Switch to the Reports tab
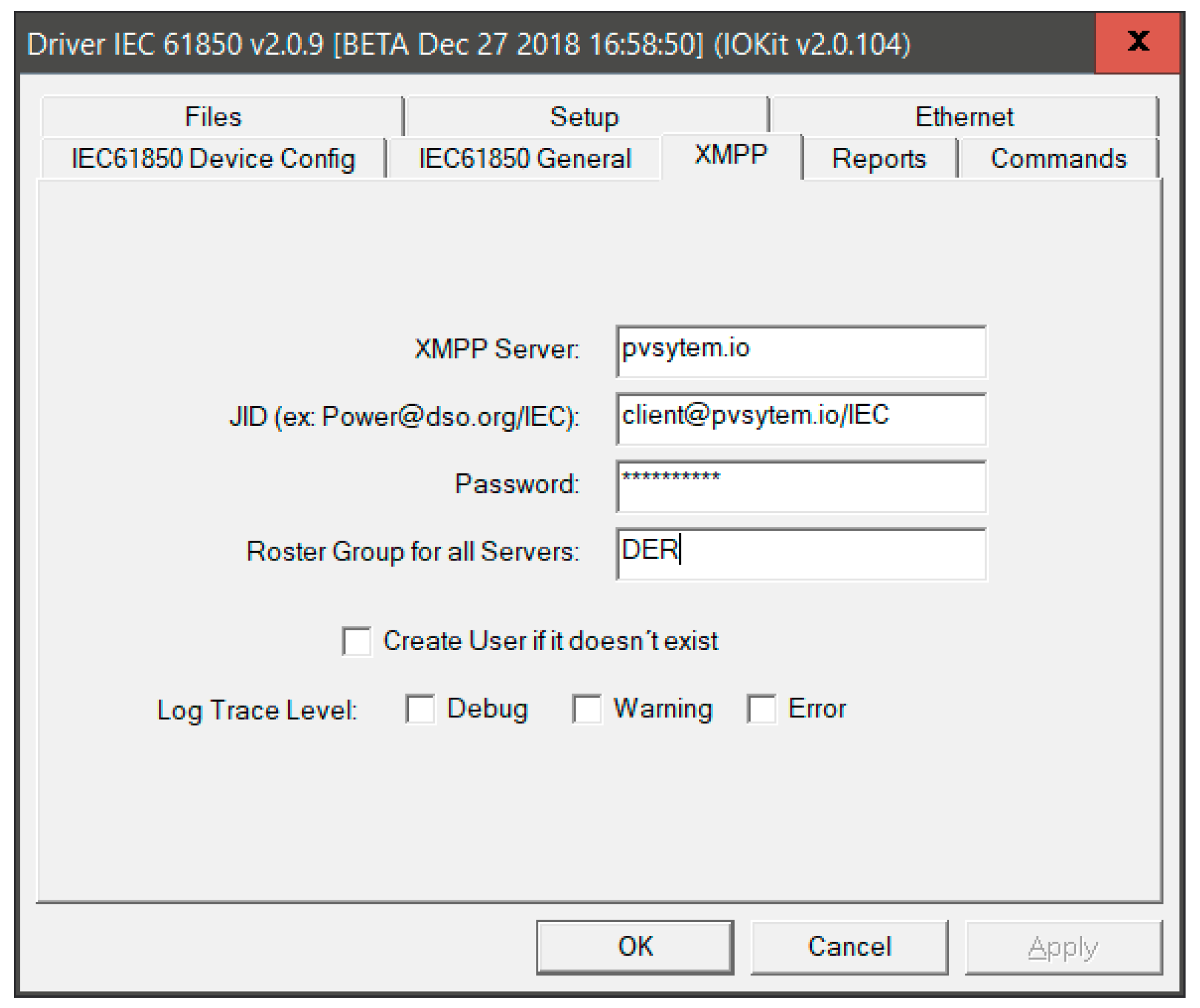The height and width of the screenshot is (1008, 1200). [x=879, y=159]
